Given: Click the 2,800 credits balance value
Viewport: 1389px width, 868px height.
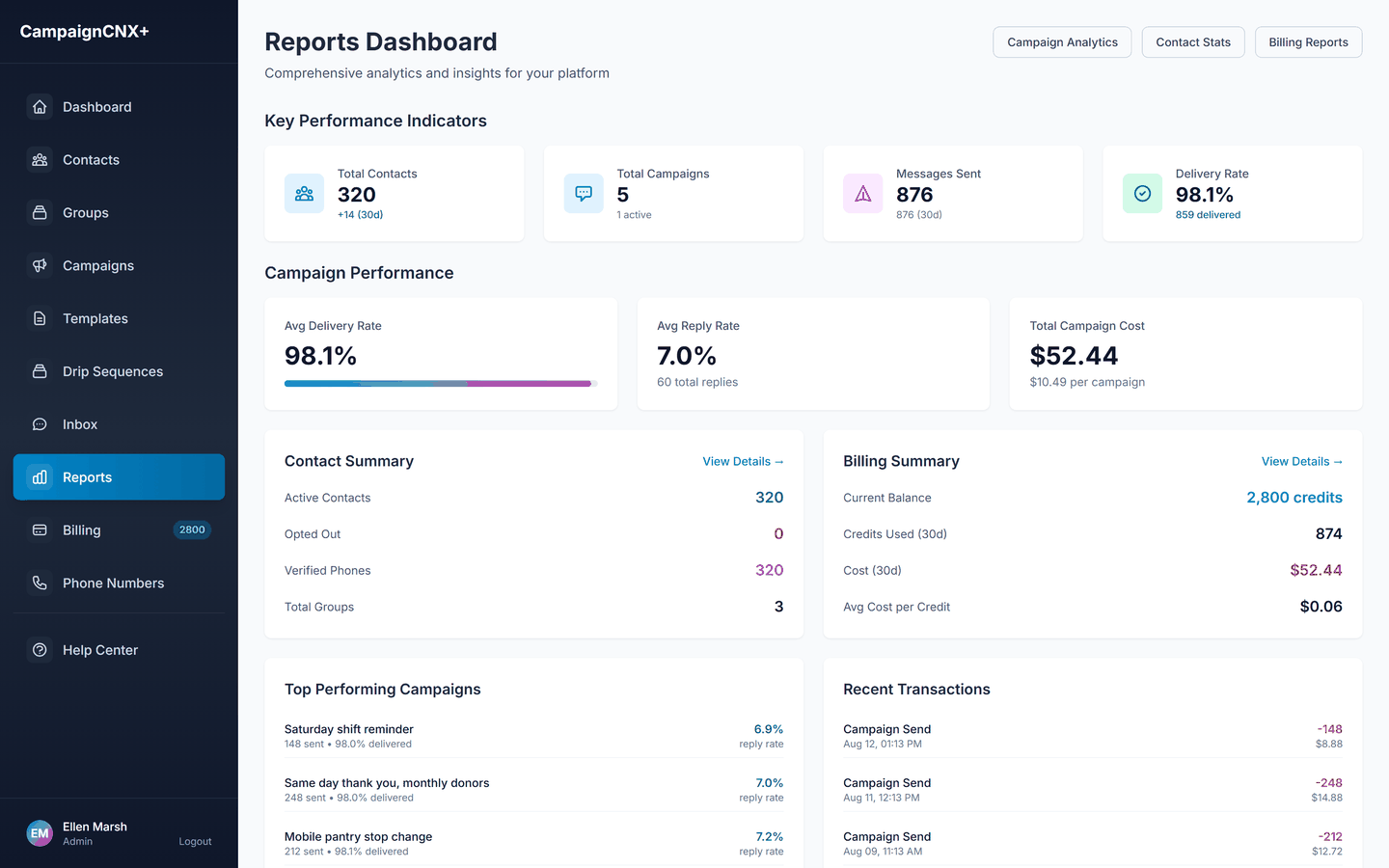Looking at the screenshot, I should click(x=1294, y=498).
